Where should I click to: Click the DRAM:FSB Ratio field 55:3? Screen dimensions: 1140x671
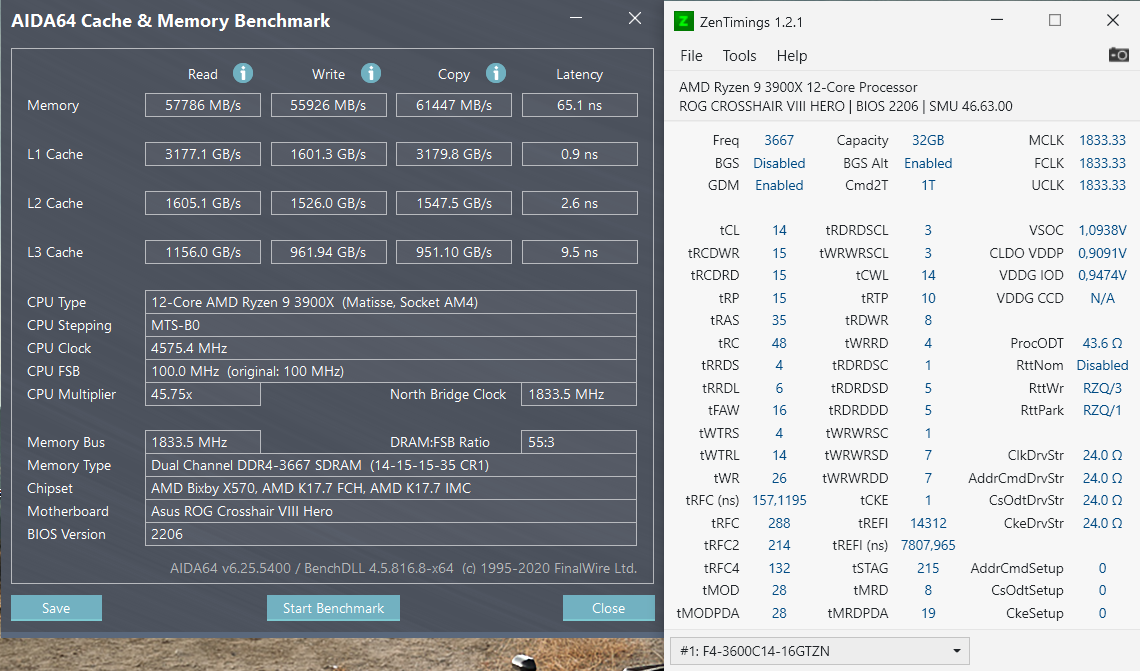pyautogui.click(x=579, y=442)
